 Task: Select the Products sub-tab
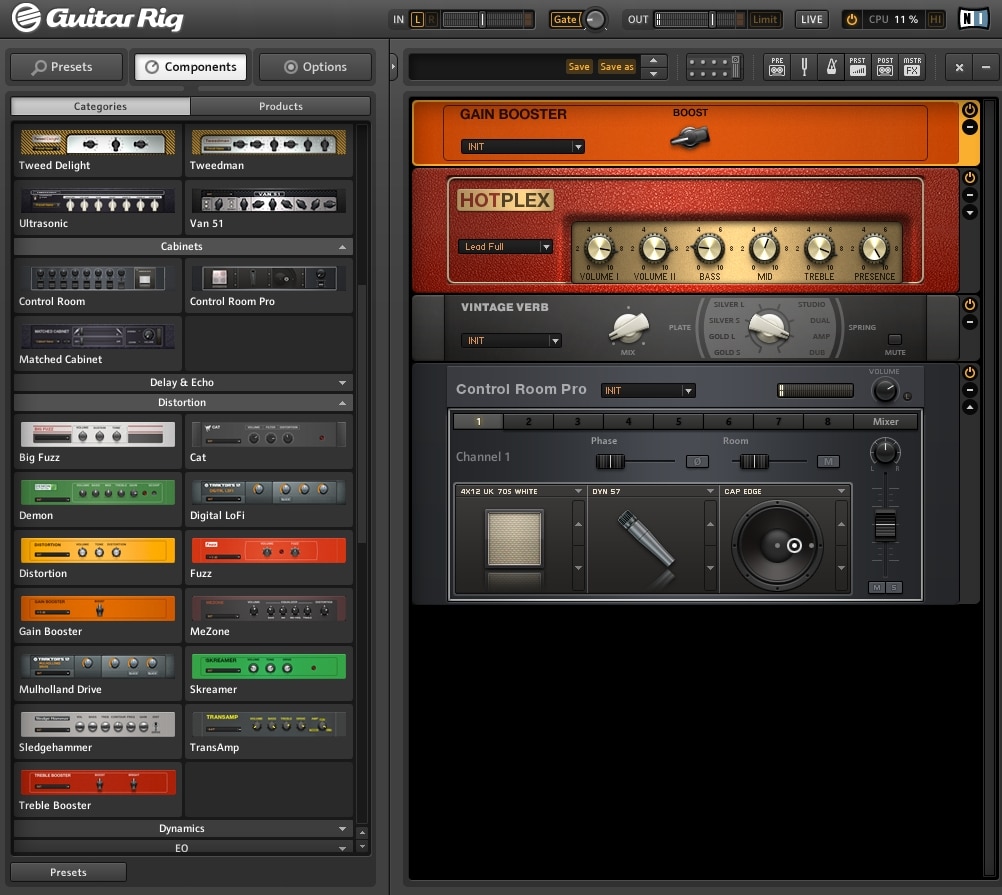(281, 106)
